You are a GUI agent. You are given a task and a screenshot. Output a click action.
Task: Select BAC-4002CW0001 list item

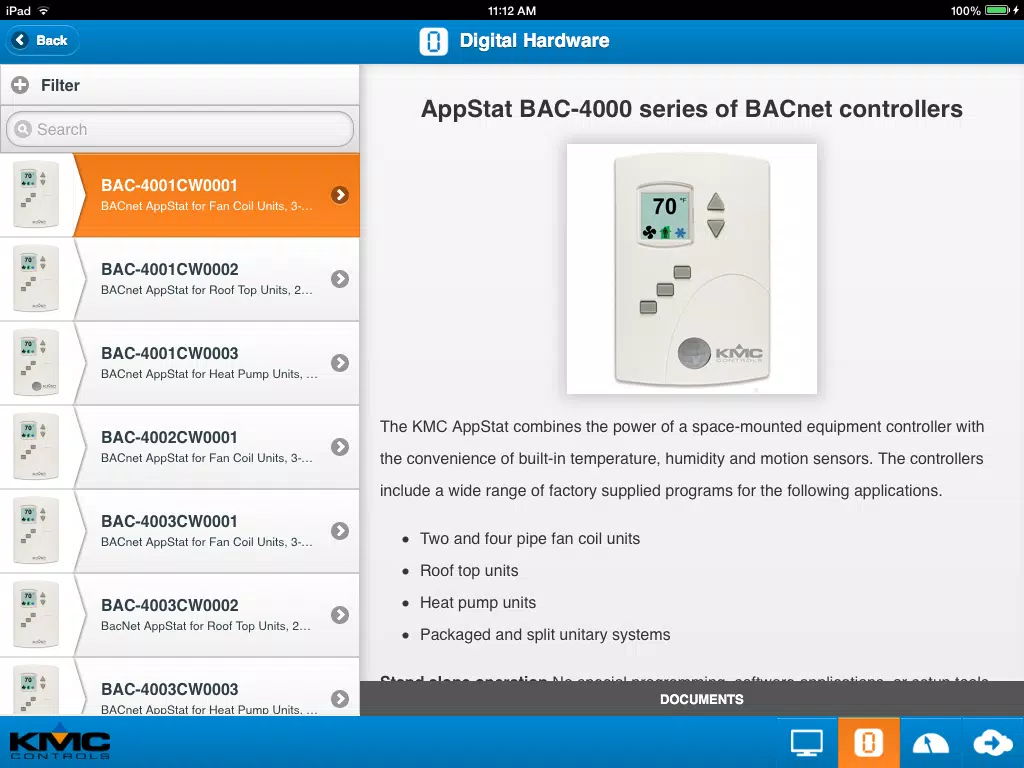[180, 447]
